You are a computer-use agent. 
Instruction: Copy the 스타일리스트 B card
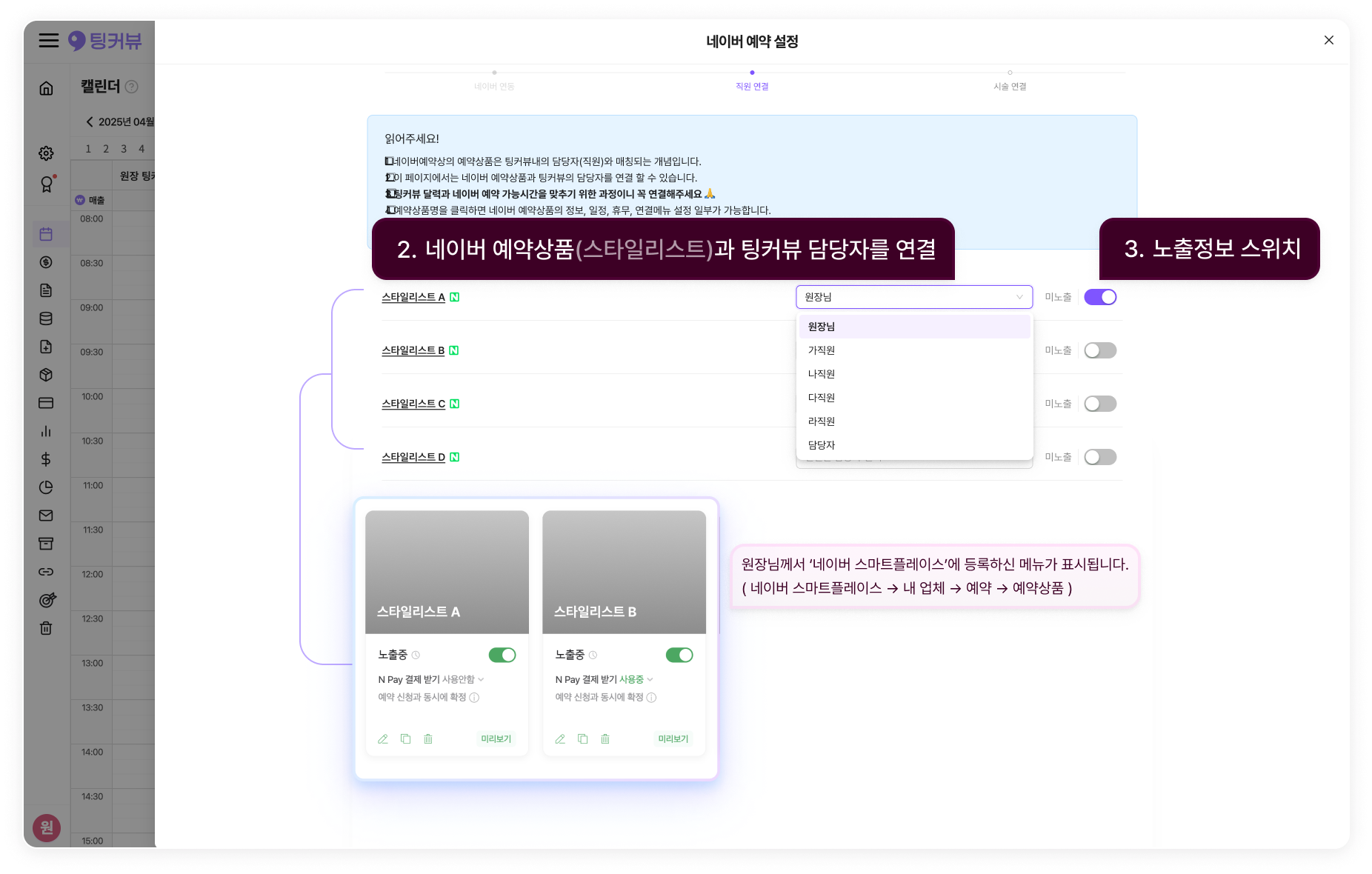click(x=583, y=739)
